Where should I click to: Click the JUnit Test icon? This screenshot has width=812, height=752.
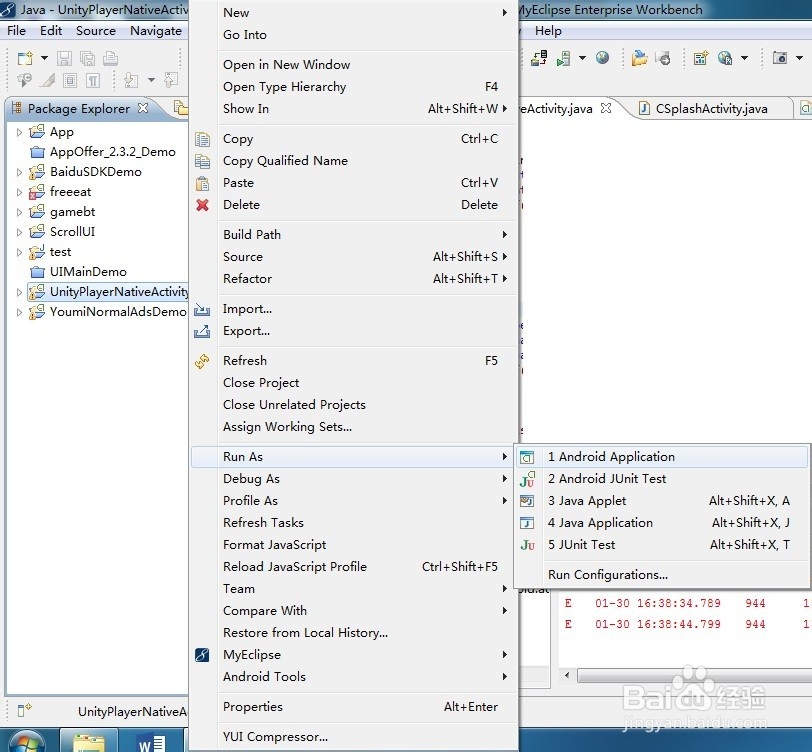[527, 545]
